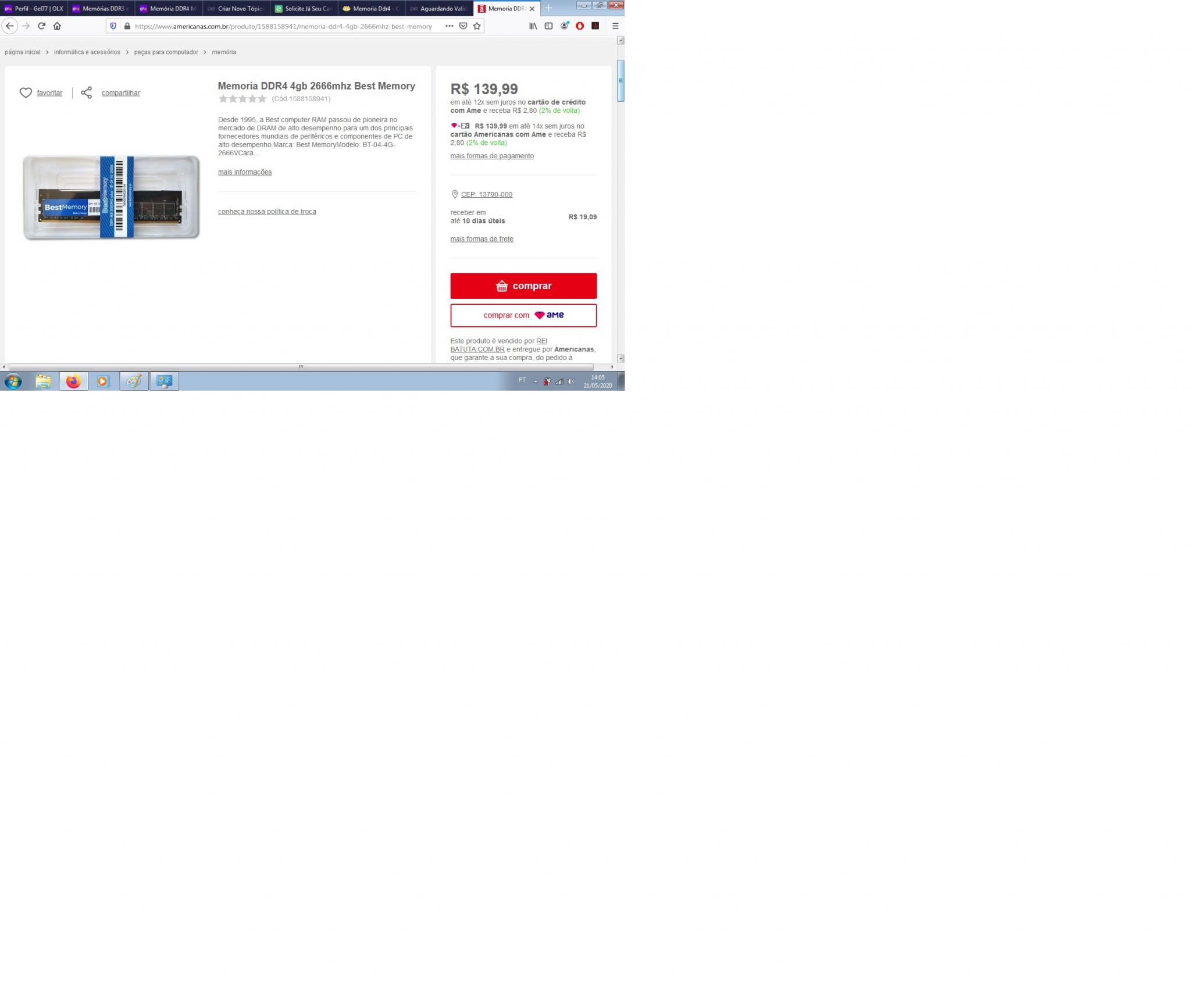Viewport: 1191px width, 1008px height.
Task: Open informática e acessórios breadcrumb
Action: (87, 52)
